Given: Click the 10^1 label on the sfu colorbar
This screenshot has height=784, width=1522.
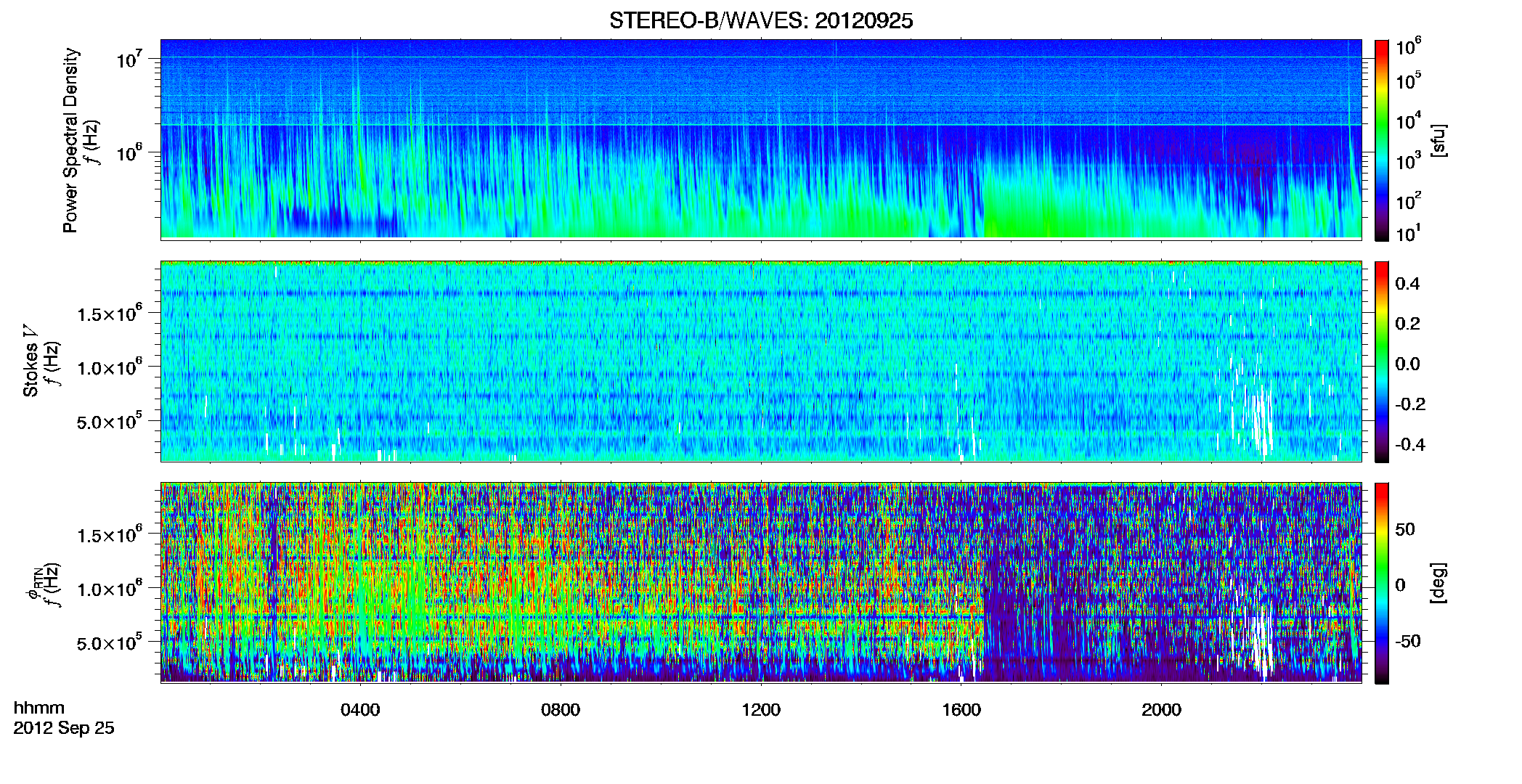Looking at the screenshot, I should point(1409,234).
